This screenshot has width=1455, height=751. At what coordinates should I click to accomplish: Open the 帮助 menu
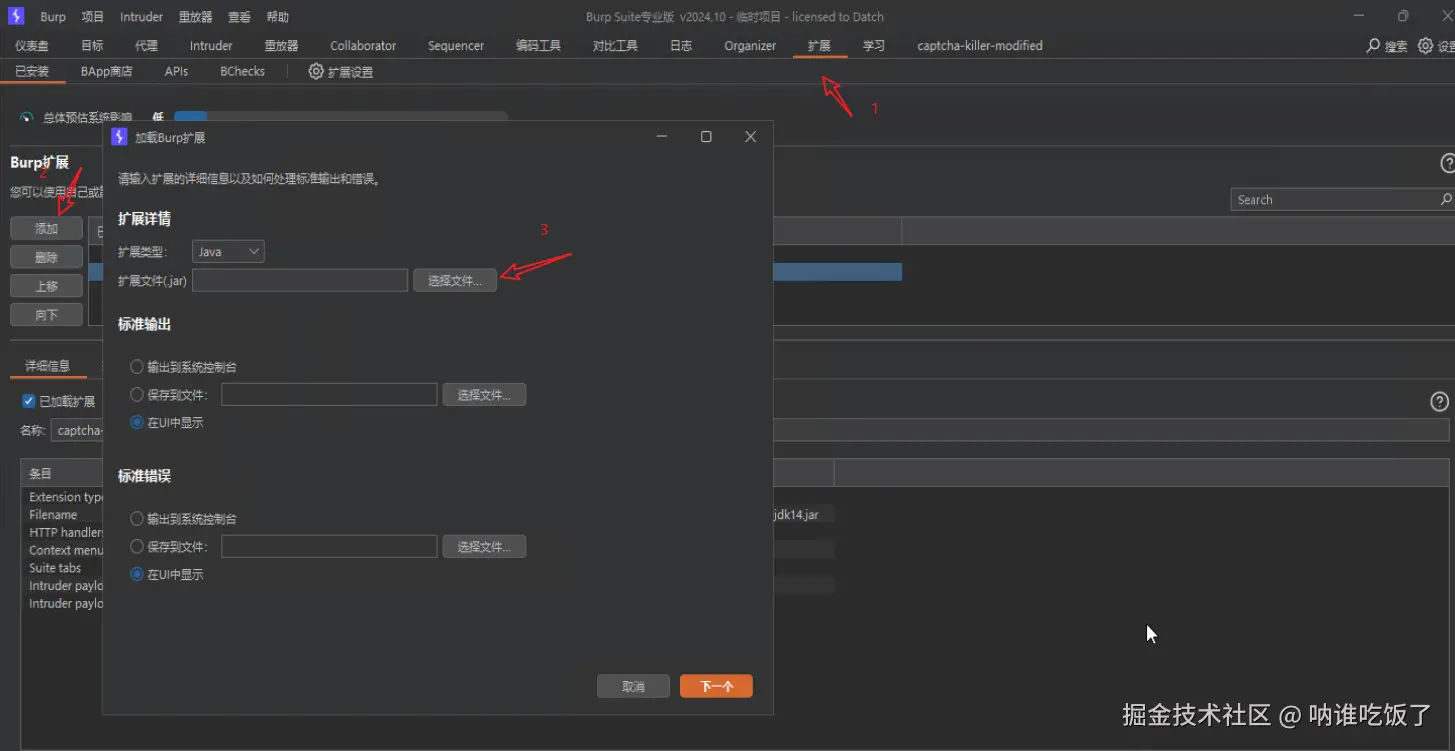278,17
